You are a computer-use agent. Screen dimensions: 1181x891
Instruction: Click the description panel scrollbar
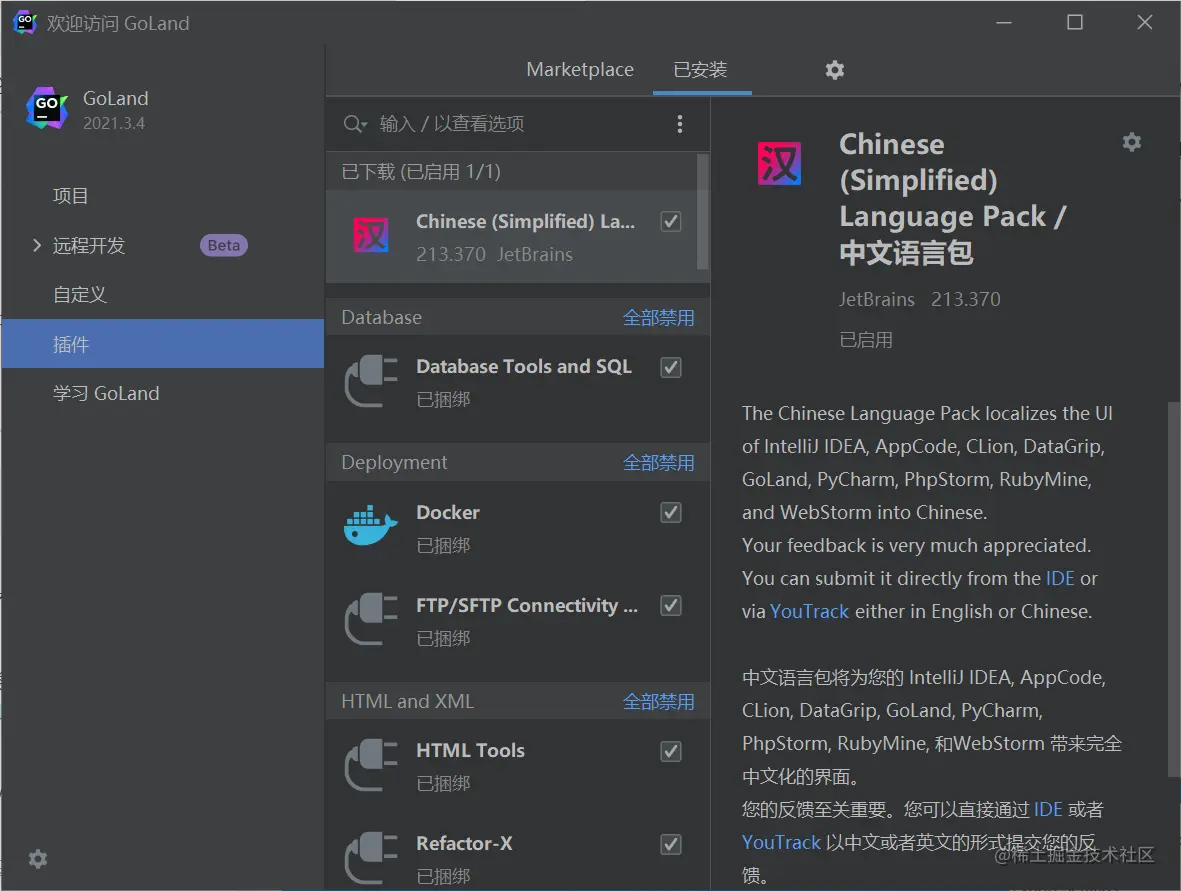pyautogui.click(x=1173, y=589)
